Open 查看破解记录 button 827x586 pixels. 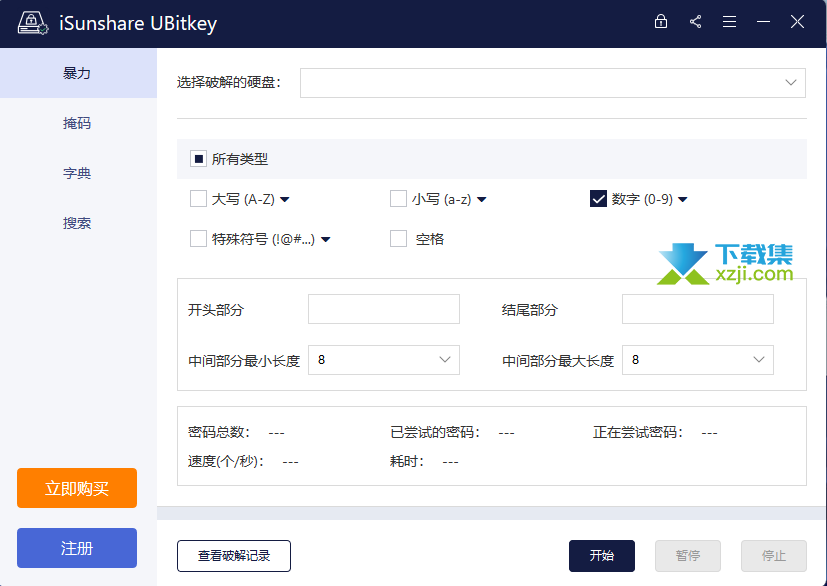(x=234, y=556)
